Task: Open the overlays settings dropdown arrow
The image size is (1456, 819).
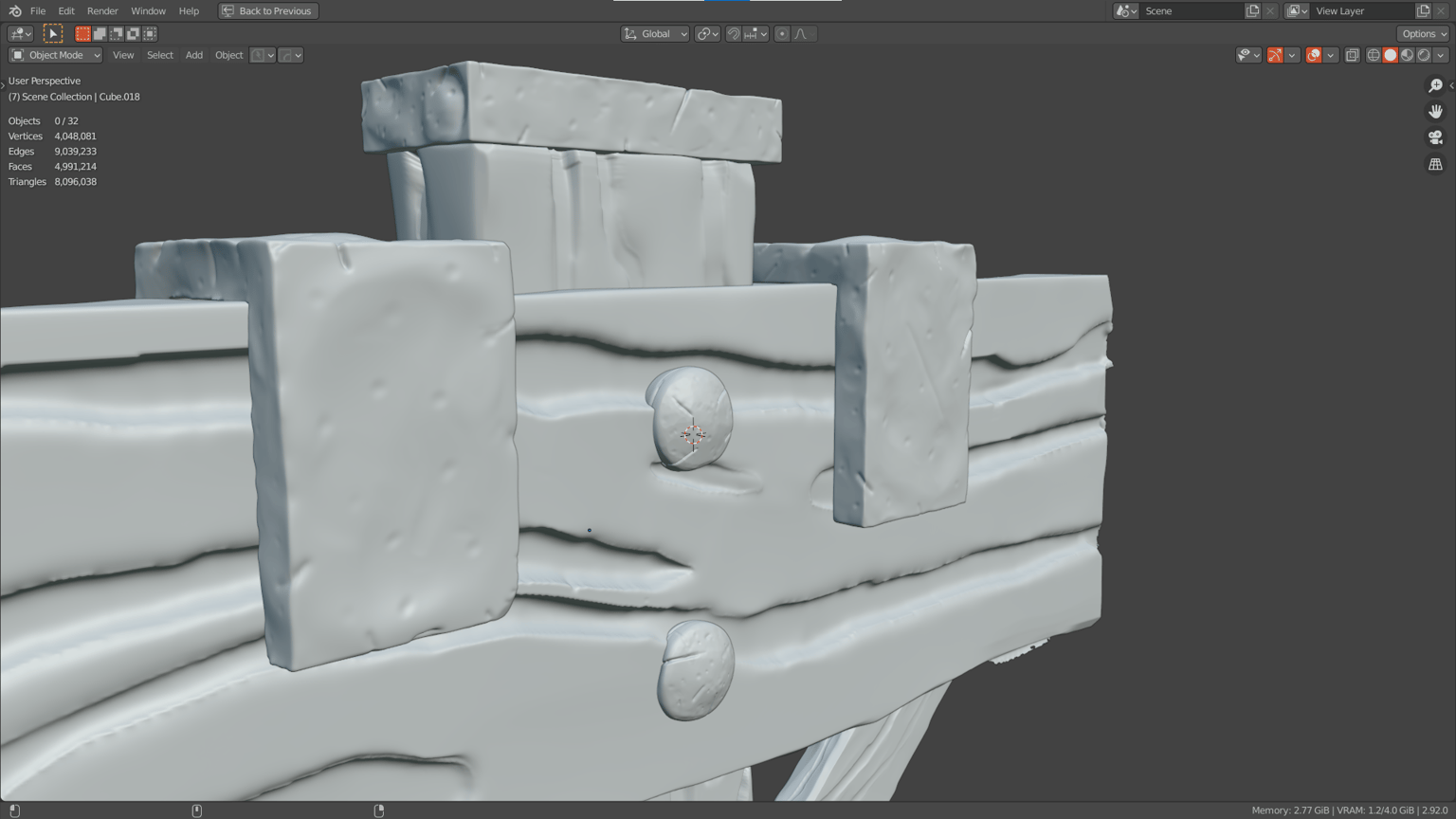Action: pos(1330,55)
